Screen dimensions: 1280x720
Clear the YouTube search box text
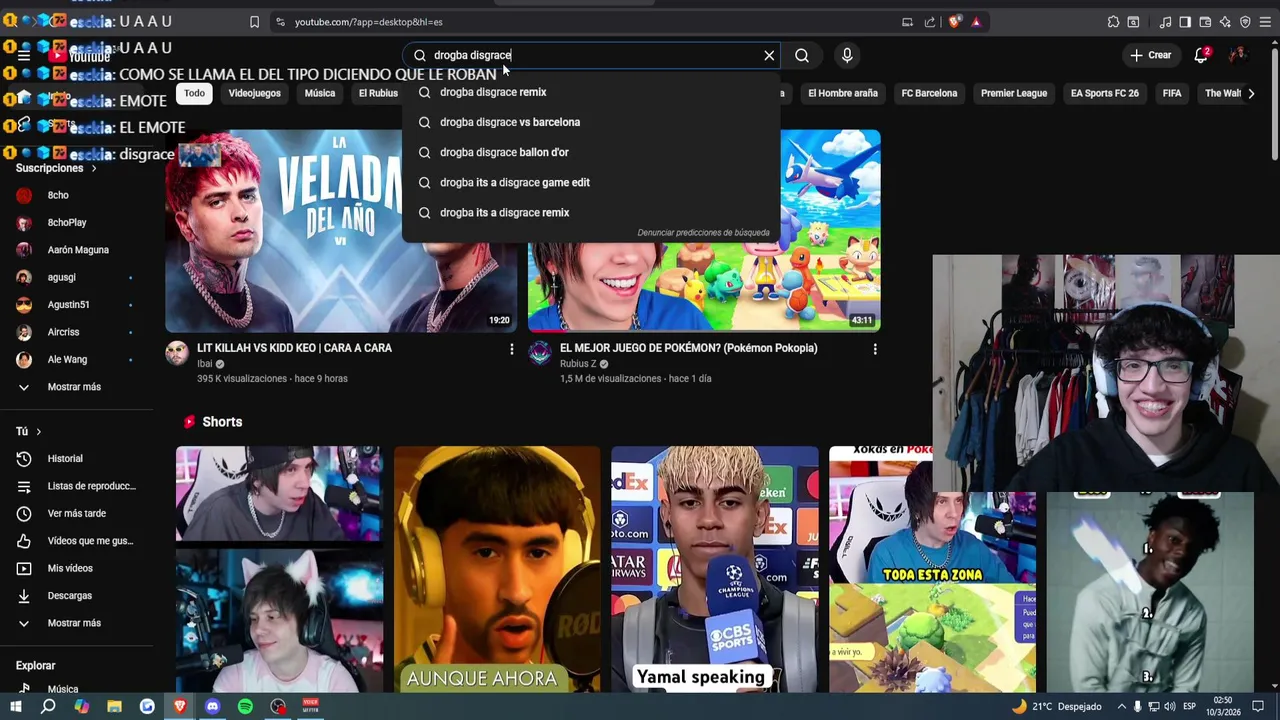(x=769, y=56)
